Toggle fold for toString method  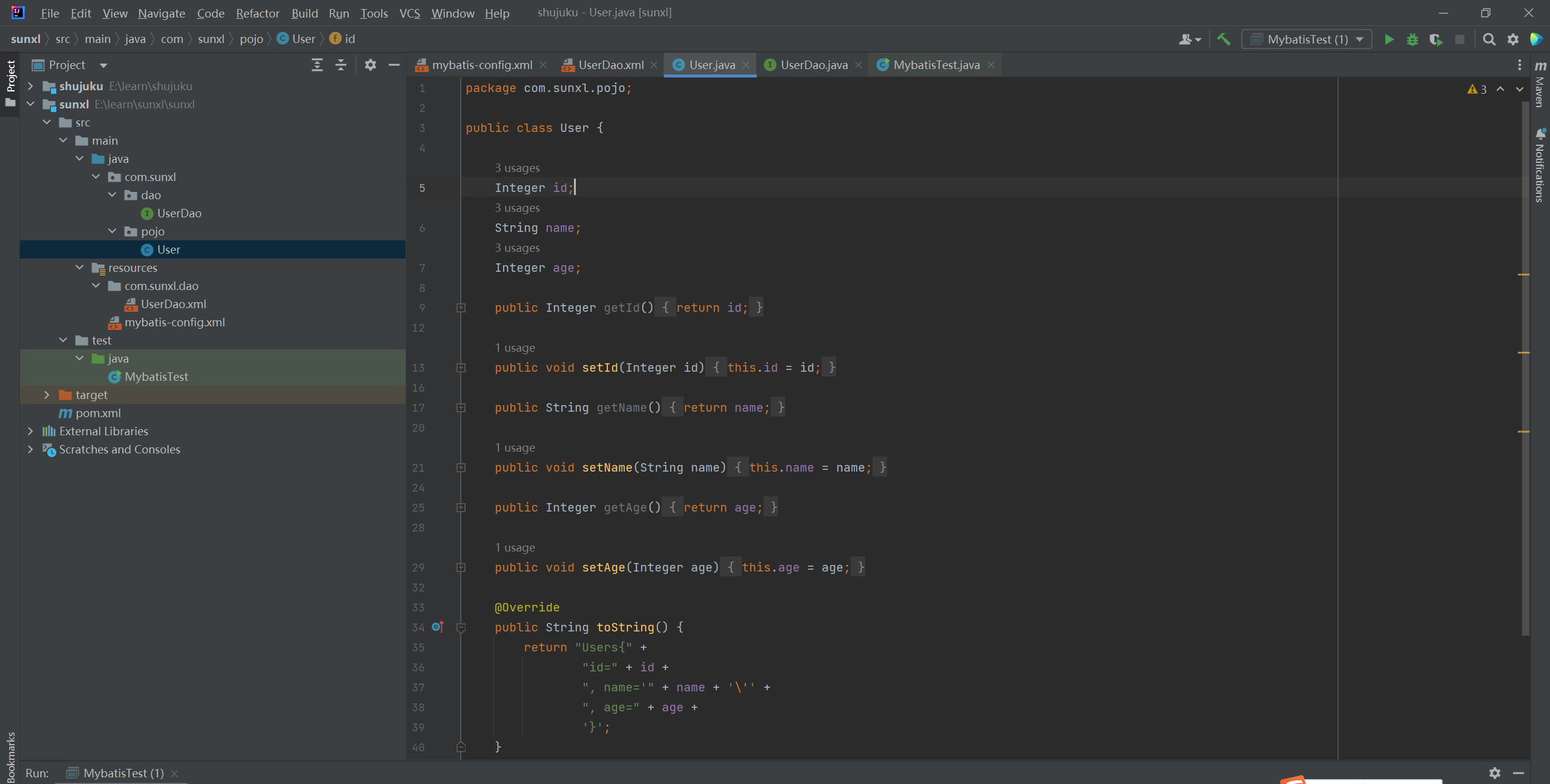coord(461,627)
